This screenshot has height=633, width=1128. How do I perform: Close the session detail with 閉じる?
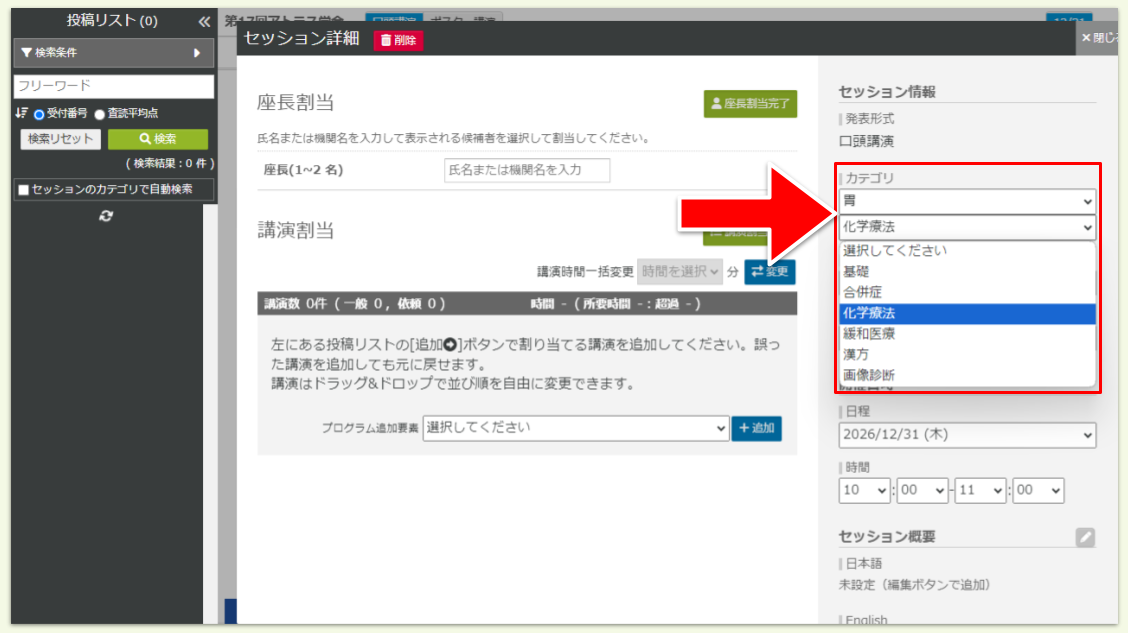1101,39
